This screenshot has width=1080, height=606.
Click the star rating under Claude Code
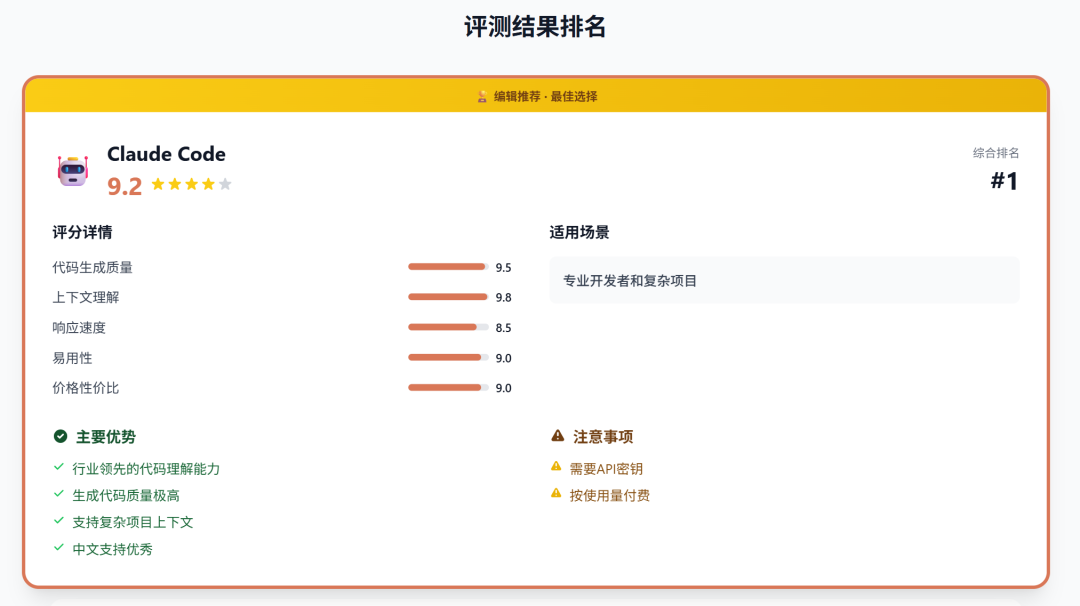pyautogui.click(x=191, y=185)
